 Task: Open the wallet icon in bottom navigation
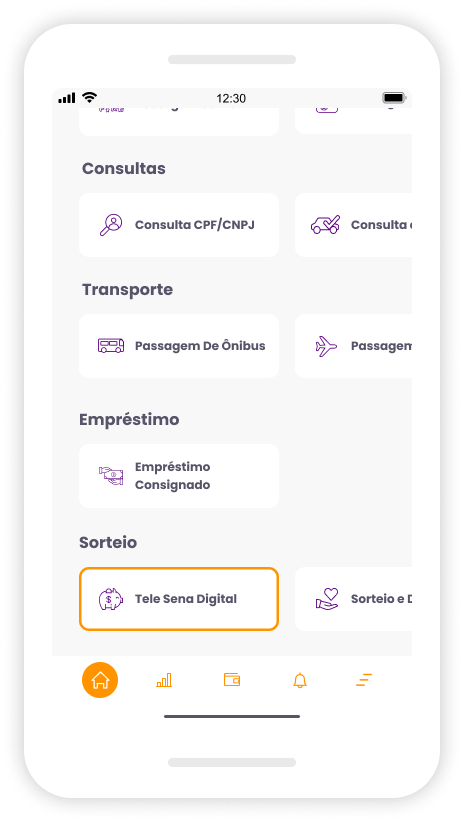232,680
